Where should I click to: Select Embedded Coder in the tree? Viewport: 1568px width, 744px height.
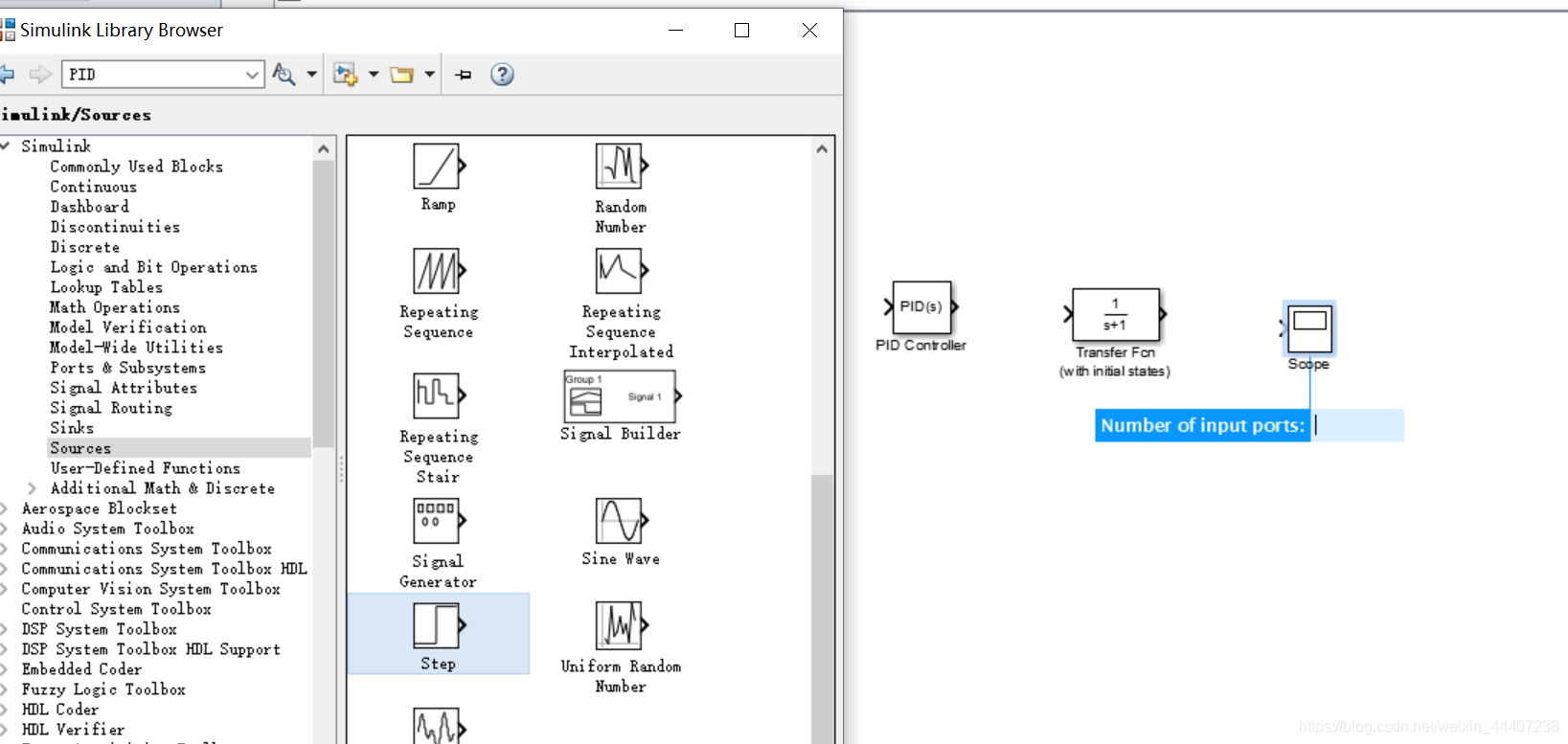(x=82, y=669)
